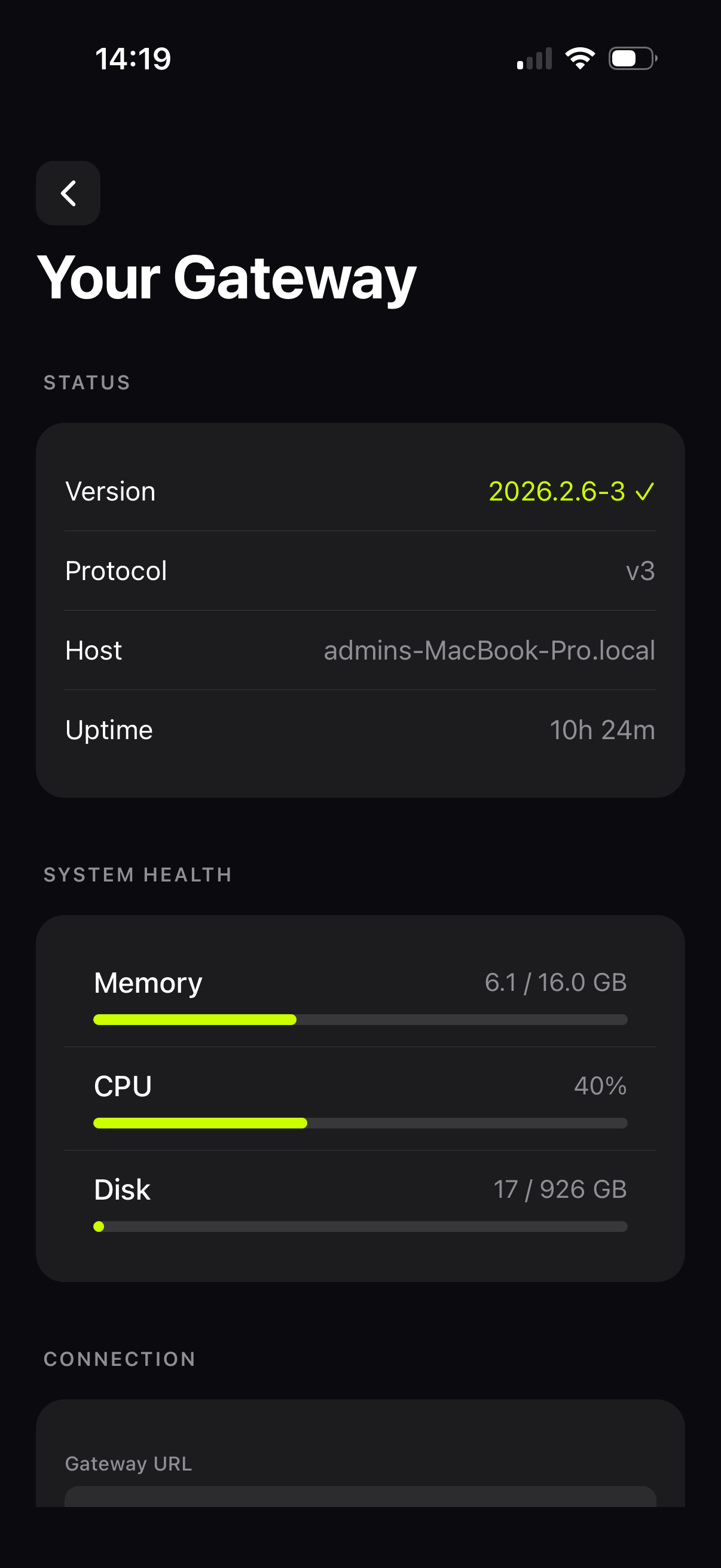Click the green version checkmark icon
Screen dimensions: 721x1568
coord(645,491)
